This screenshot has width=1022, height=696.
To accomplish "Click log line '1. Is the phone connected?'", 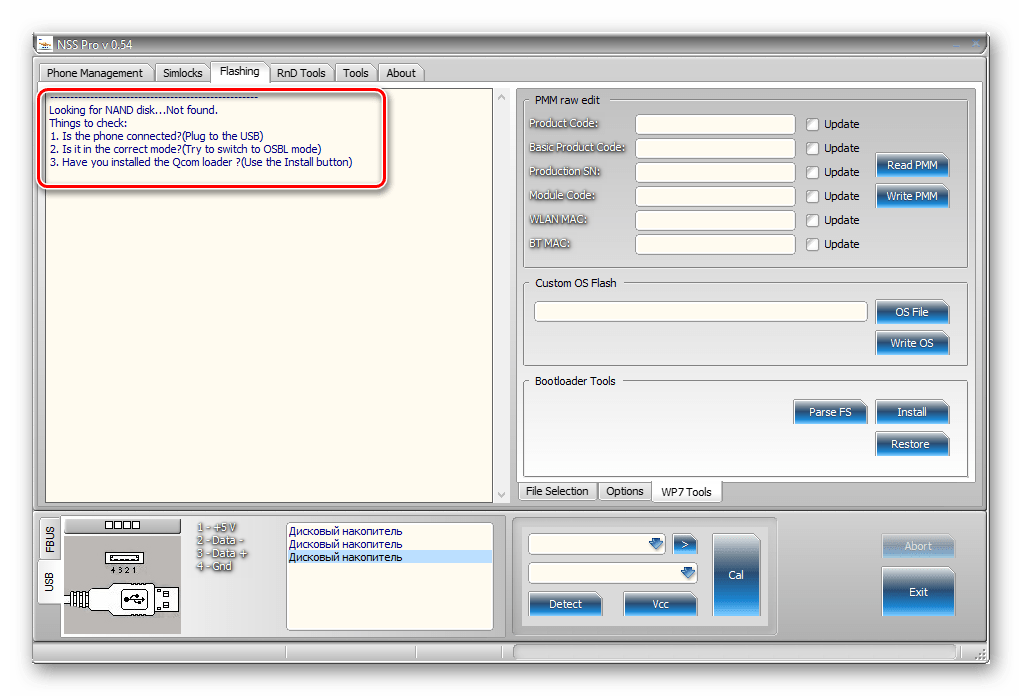I will coord(156,136).
